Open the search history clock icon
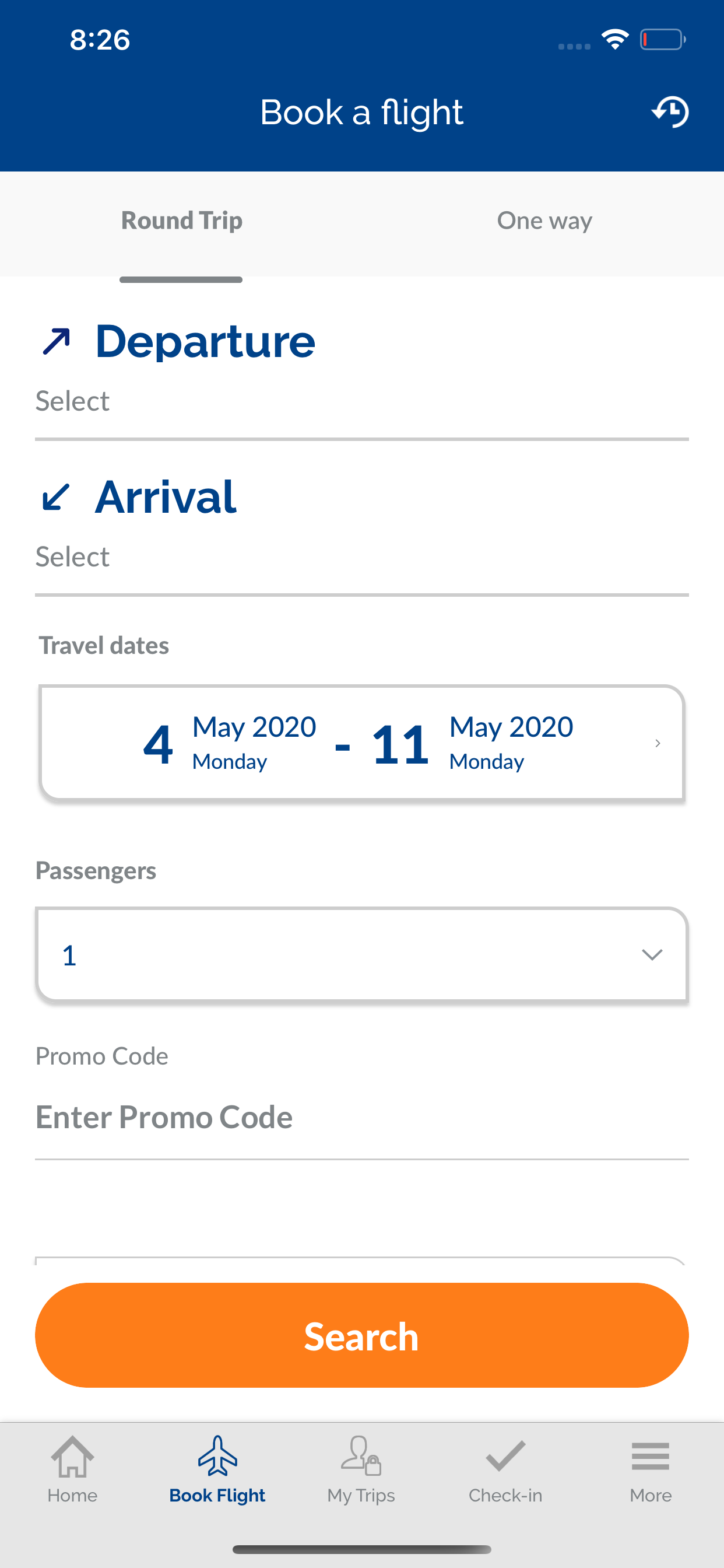The image size is (724, 1568). (670, 112)
